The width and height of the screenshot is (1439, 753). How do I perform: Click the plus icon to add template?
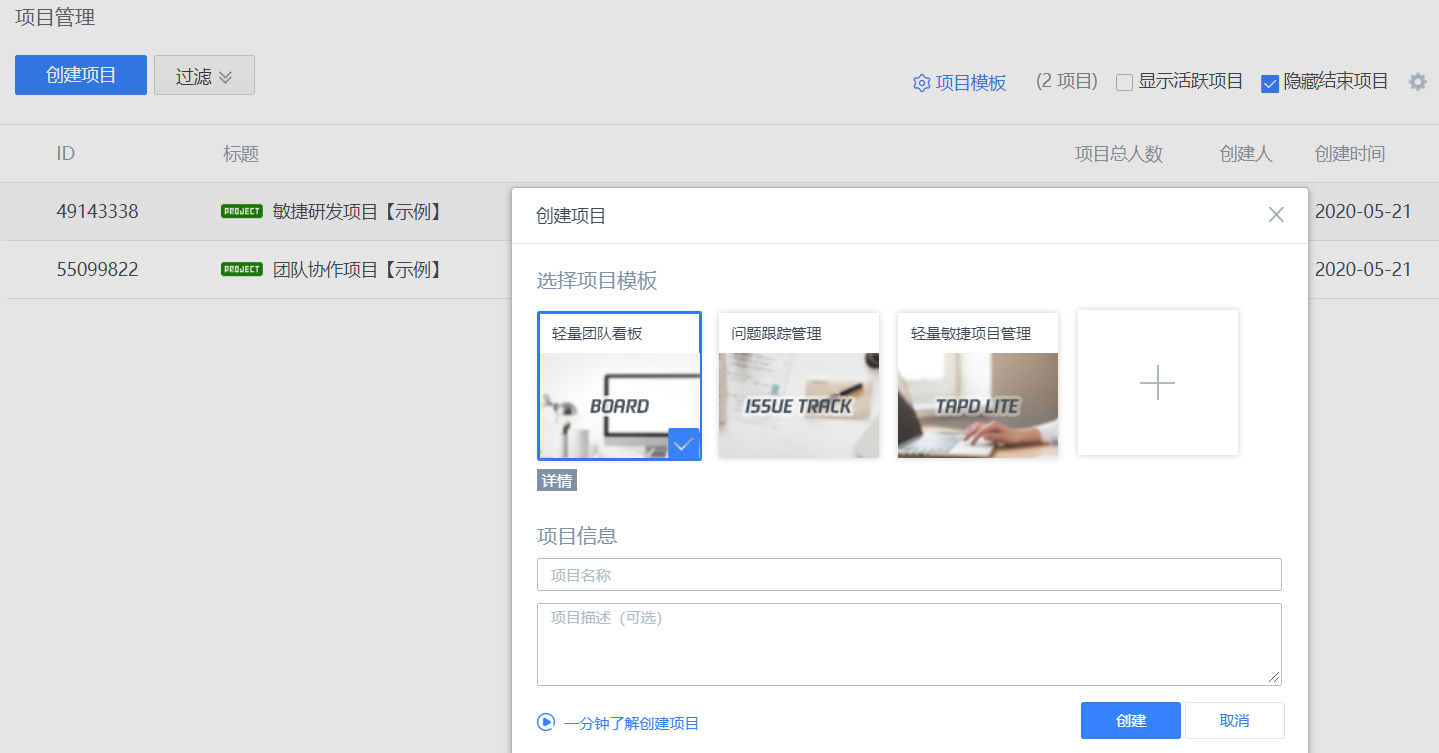1157,383
